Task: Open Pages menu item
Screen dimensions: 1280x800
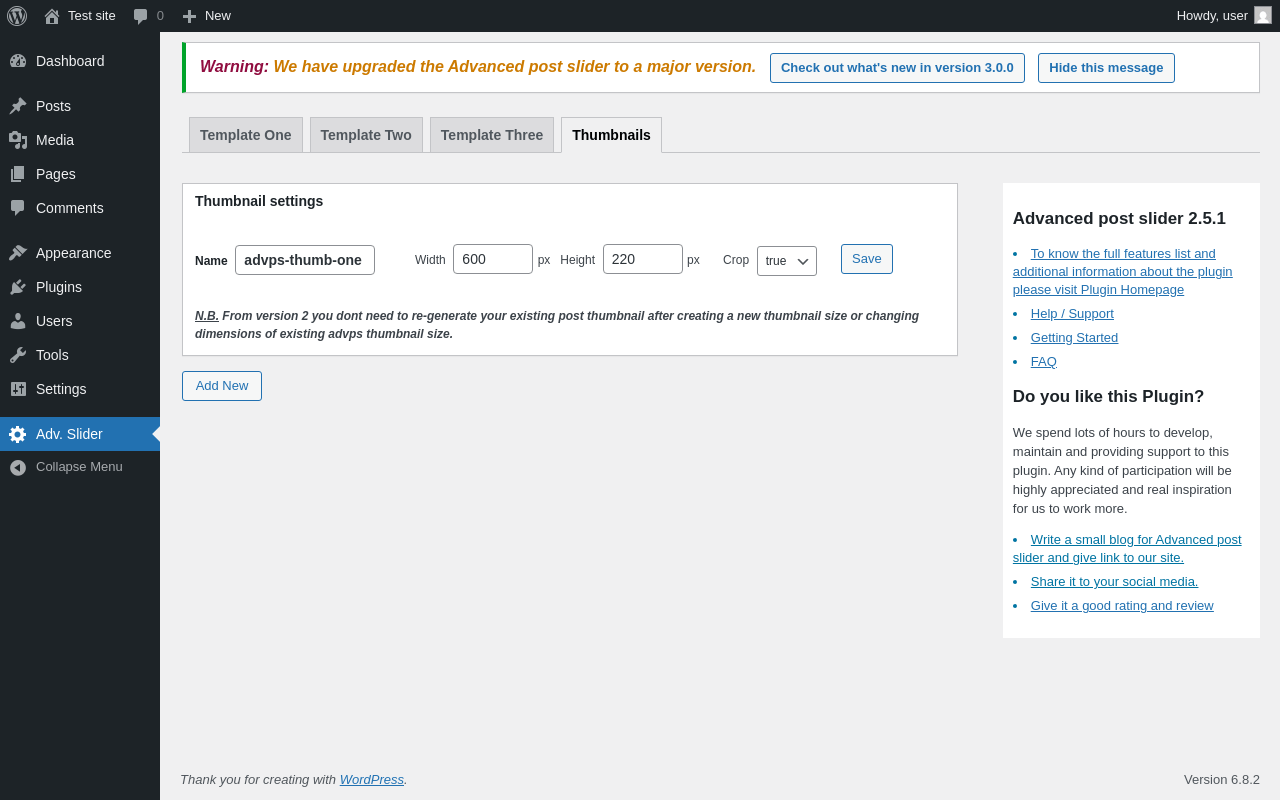Action: (x=80, y=174)
